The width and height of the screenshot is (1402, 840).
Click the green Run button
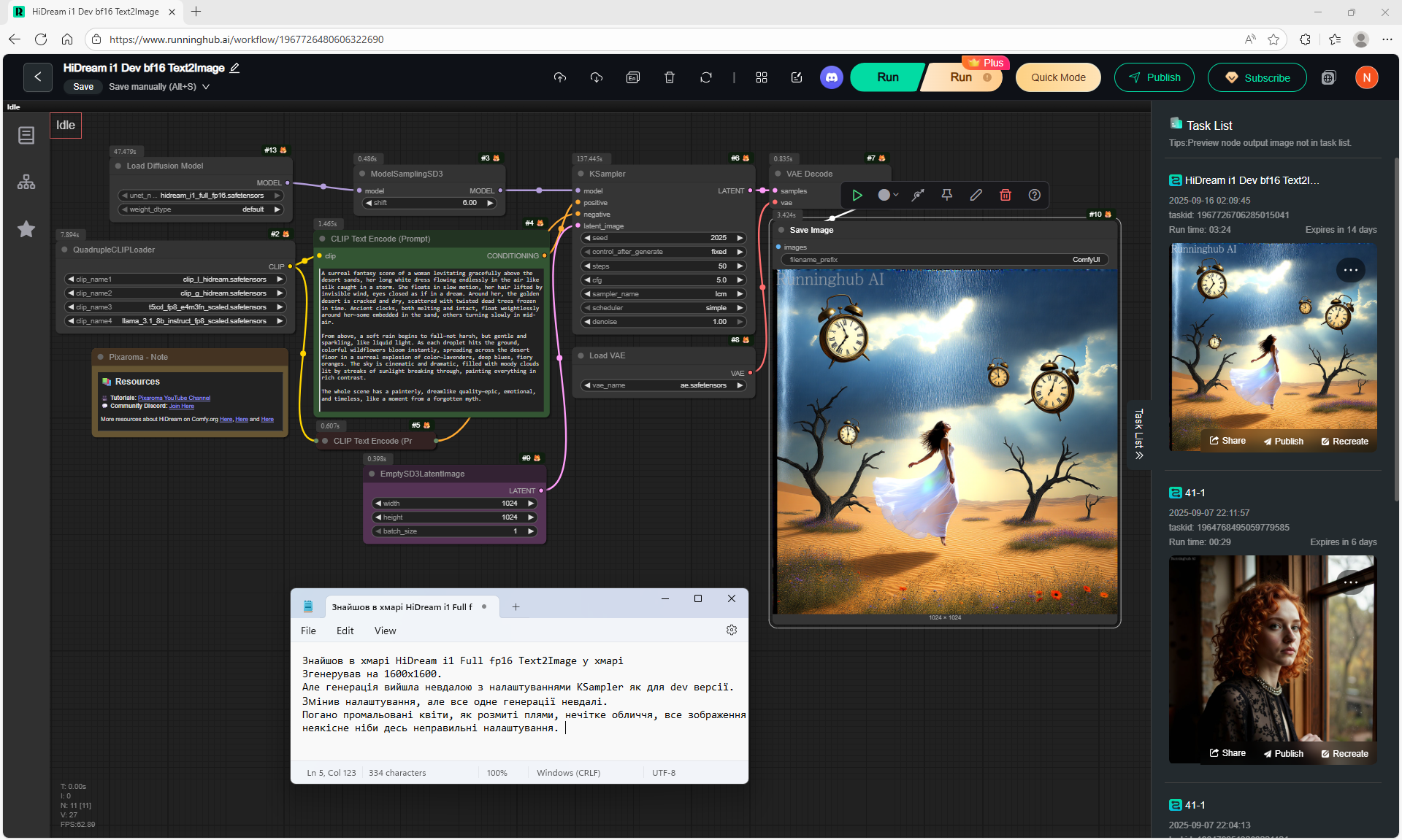(887, 77)
